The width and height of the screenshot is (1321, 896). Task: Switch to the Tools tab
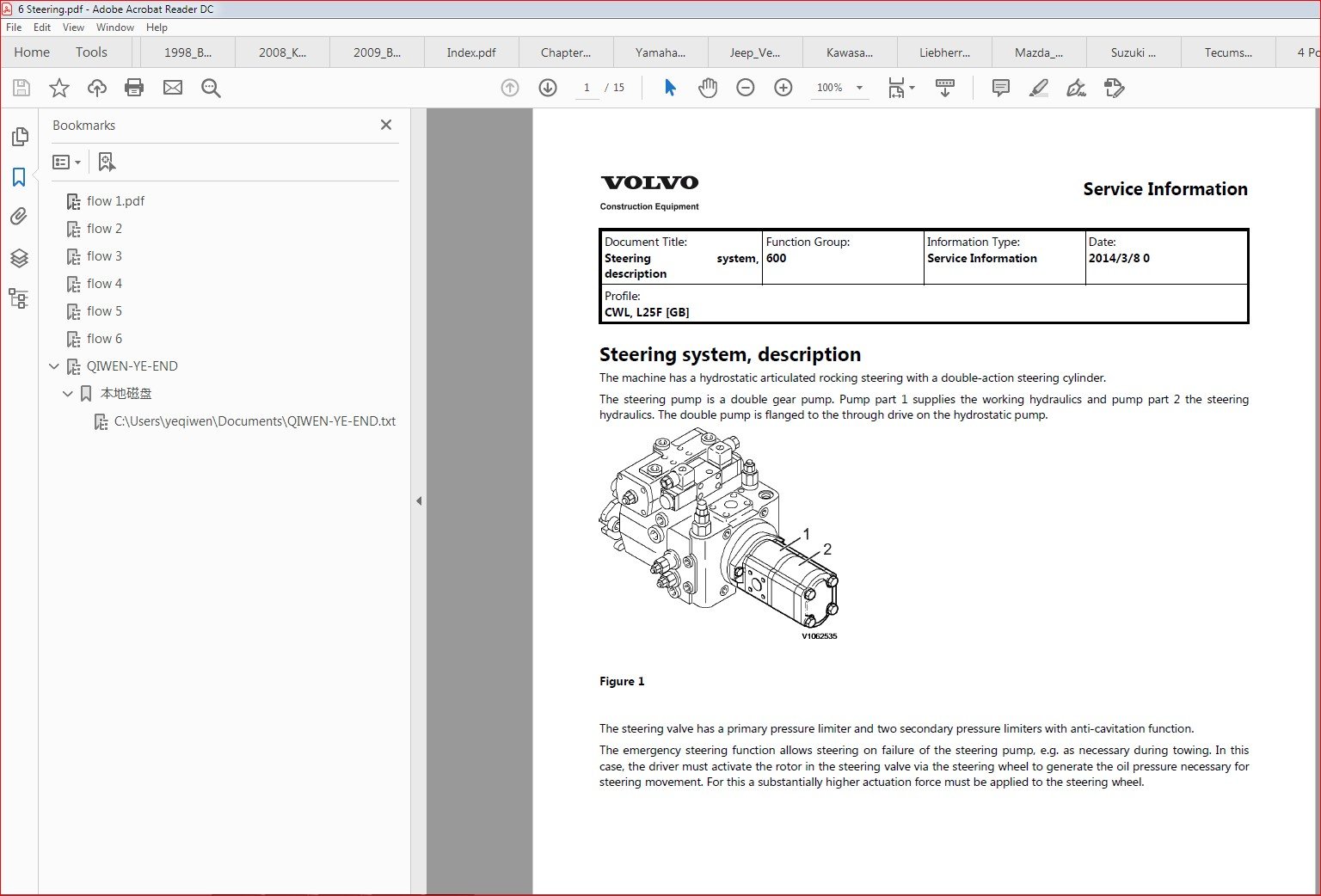tap(91, 52)
